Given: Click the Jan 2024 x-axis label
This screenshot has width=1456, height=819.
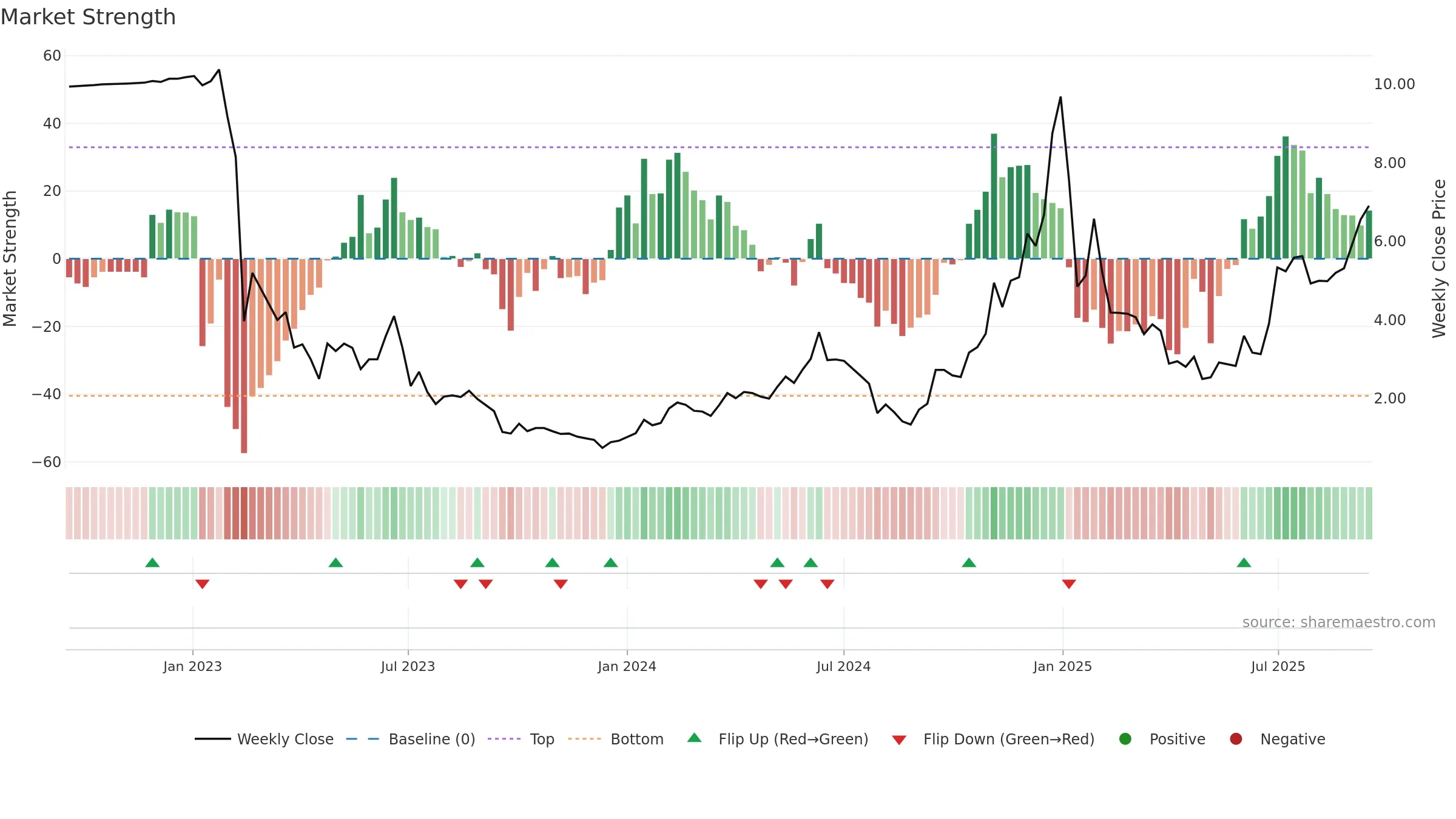Looking at the screenshot, I should (x=627, y=666).
